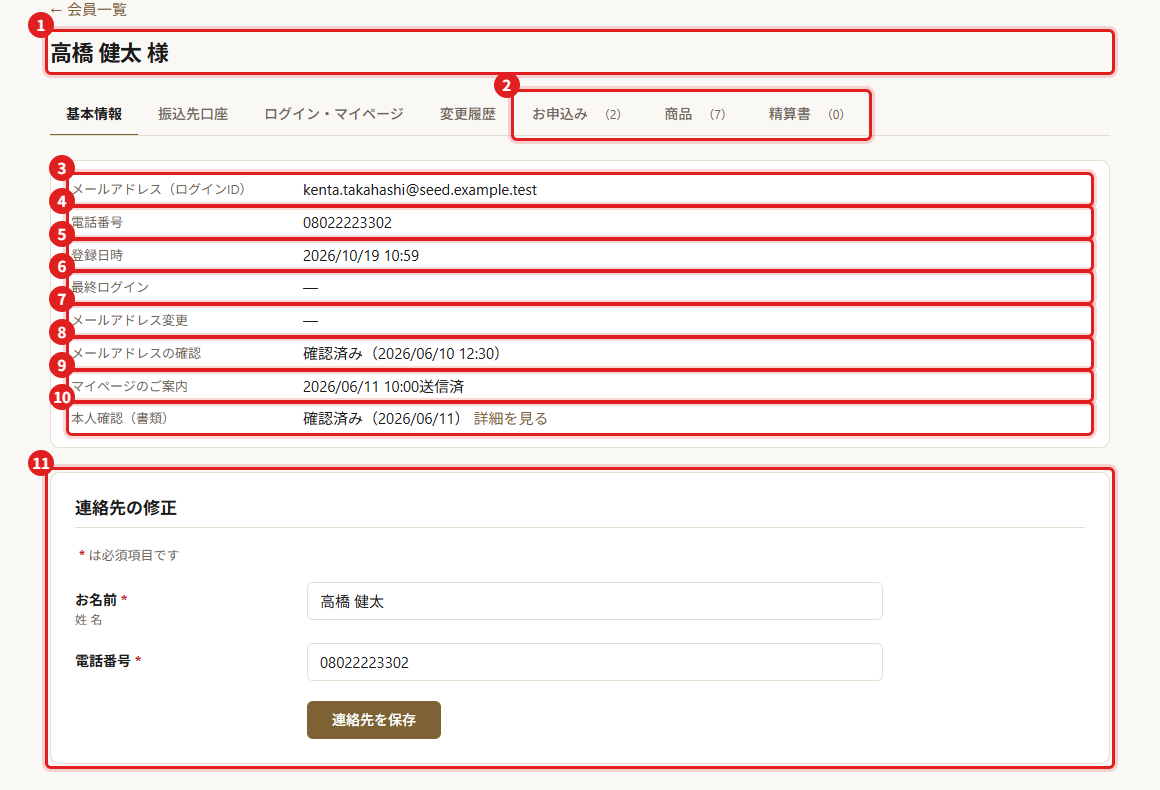Click the registration date 2026/10/19 10:59
The height and width of the screenshot is (790, 1160).
pos(361,256)
